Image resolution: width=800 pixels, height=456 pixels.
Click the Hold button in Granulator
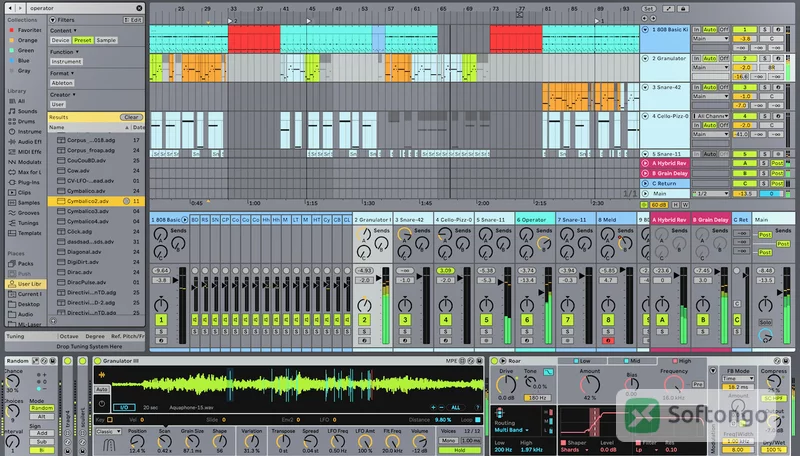(460, 450)
